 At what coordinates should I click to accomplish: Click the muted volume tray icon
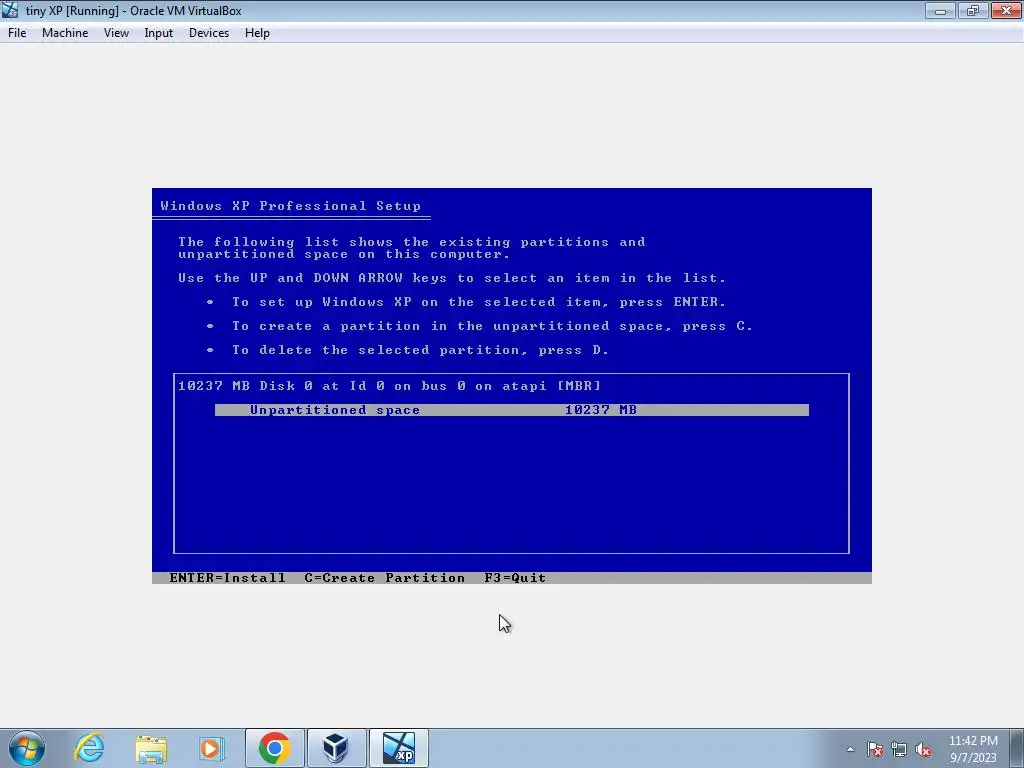tap(923, 749)
